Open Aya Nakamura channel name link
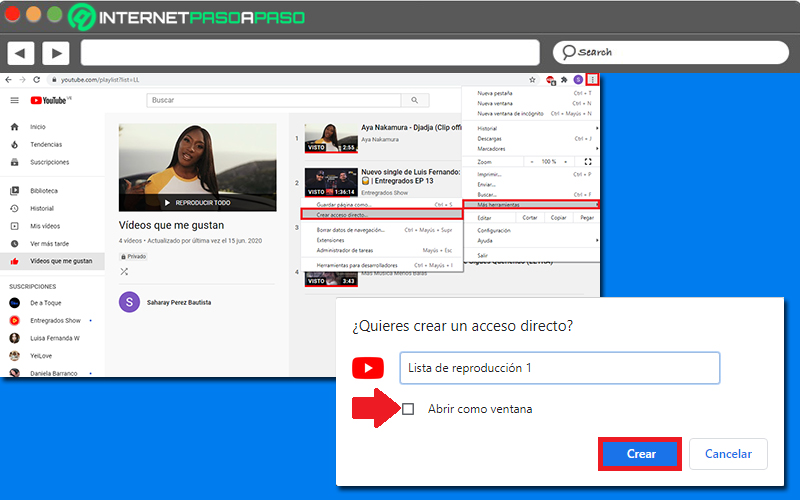800x500 pixels. [380, 139]
